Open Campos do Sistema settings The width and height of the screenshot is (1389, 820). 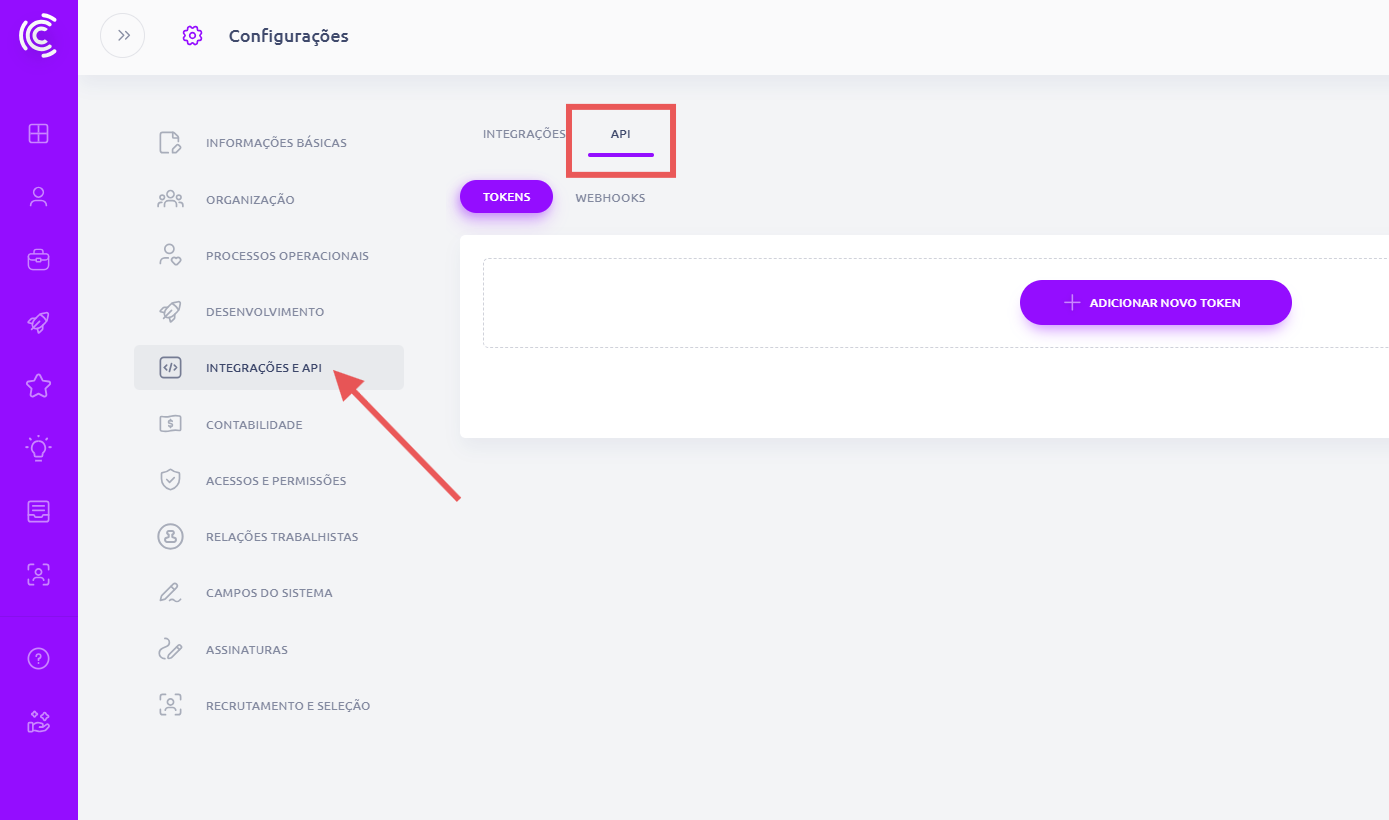269,593
